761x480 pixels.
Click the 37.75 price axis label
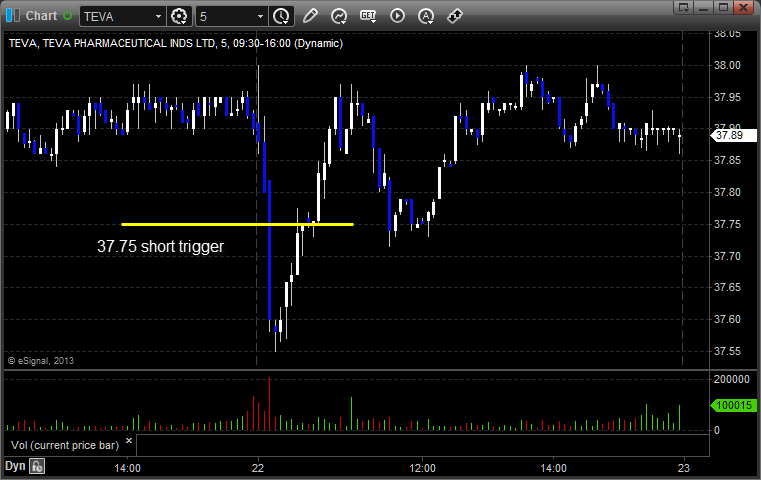coord(727,224)
